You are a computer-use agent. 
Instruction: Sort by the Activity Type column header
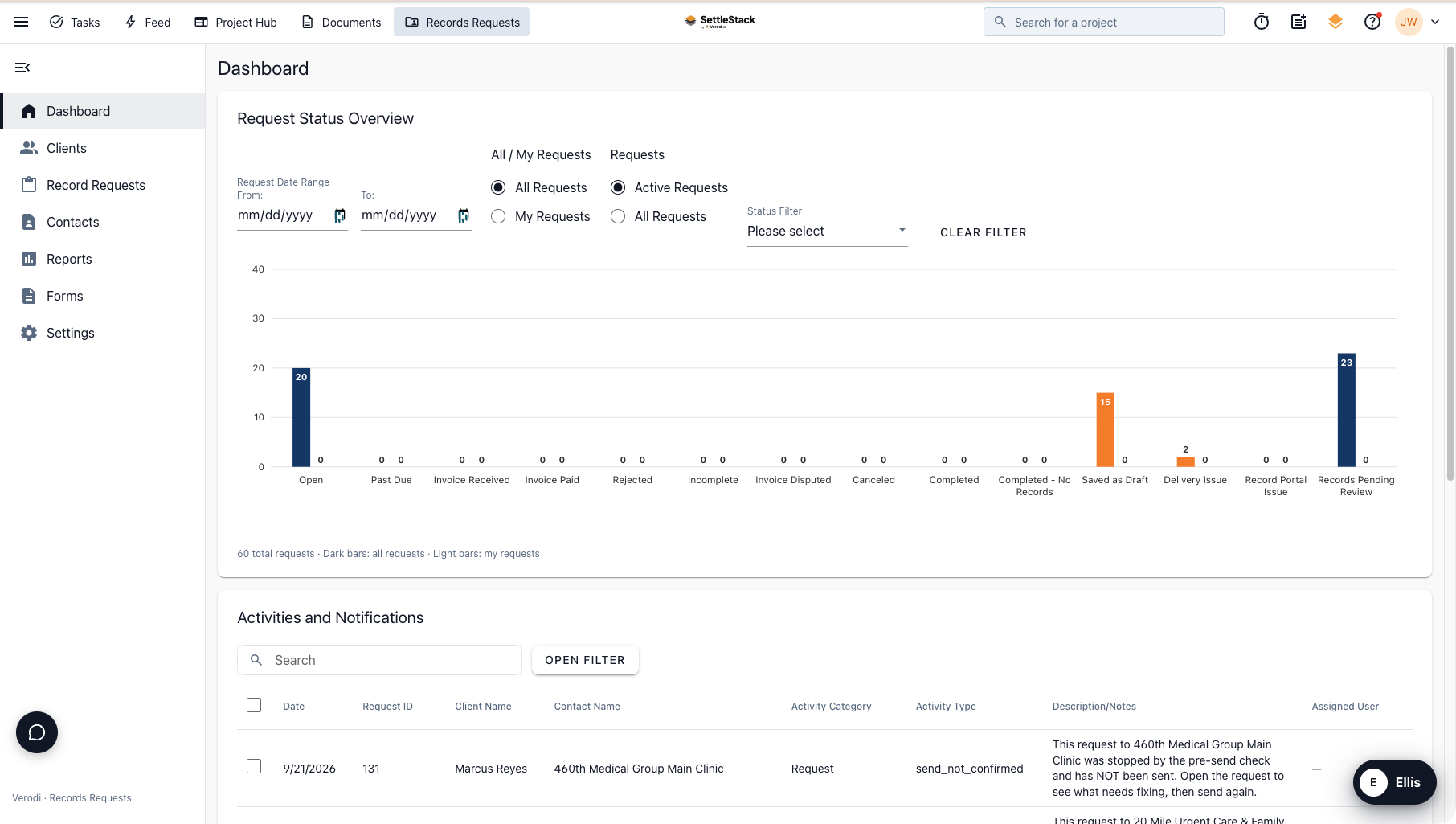click(x=946, y=707)
